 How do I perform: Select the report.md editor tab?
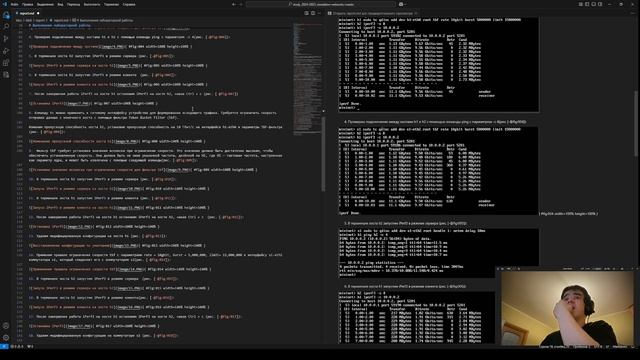pyautogui.click(x=27, y=13)
